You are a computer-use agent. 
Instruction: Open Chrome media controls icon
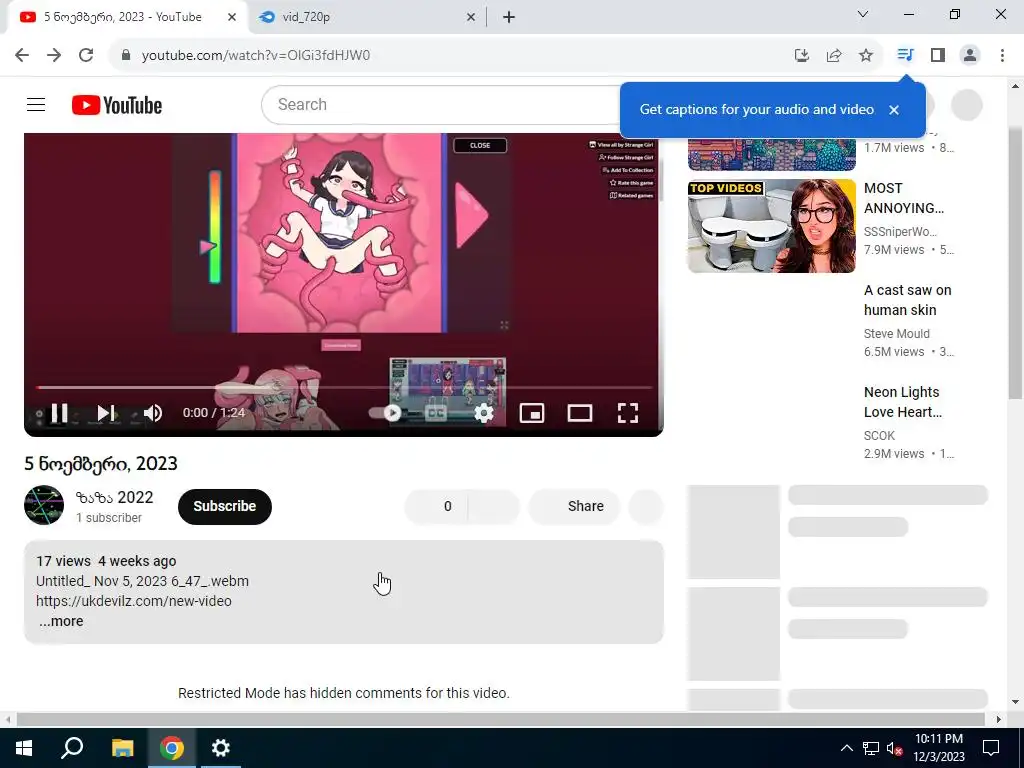point(904,55)
